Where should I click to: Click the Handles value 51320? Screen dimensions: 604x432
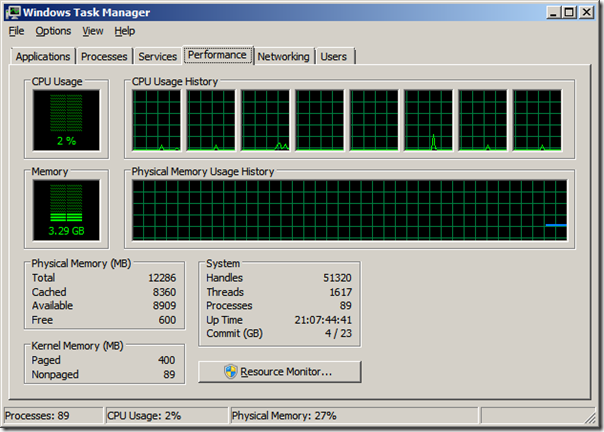(x=337, y=278)
